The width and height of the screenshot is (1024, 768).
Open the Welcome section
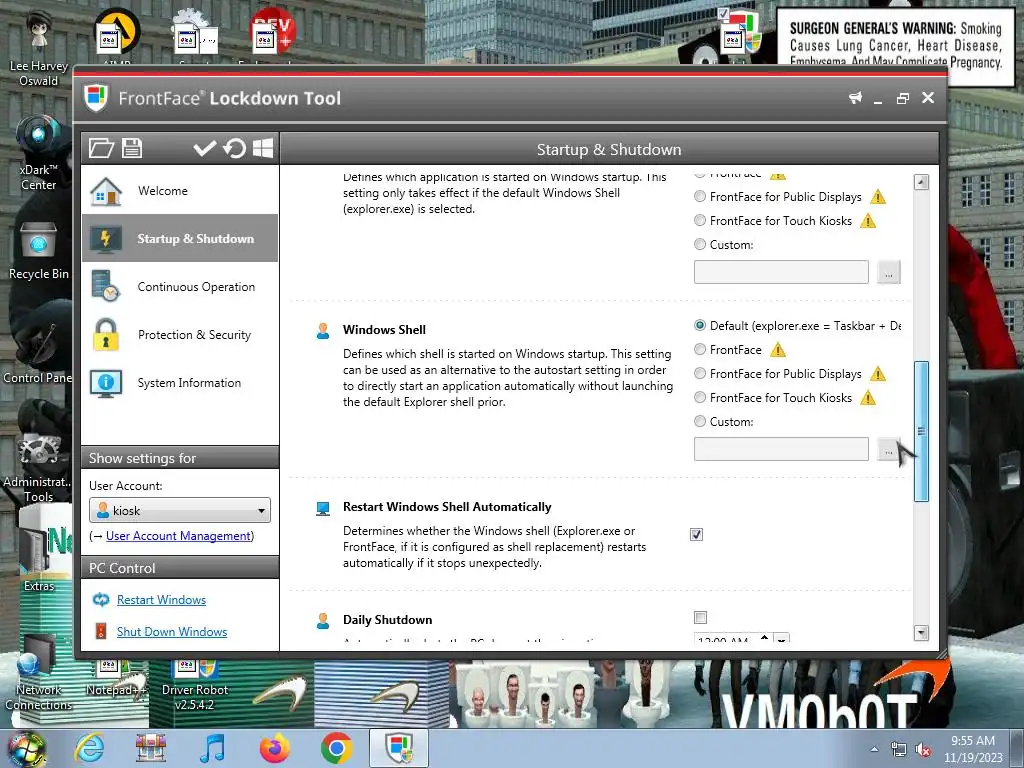pos(180,191)
